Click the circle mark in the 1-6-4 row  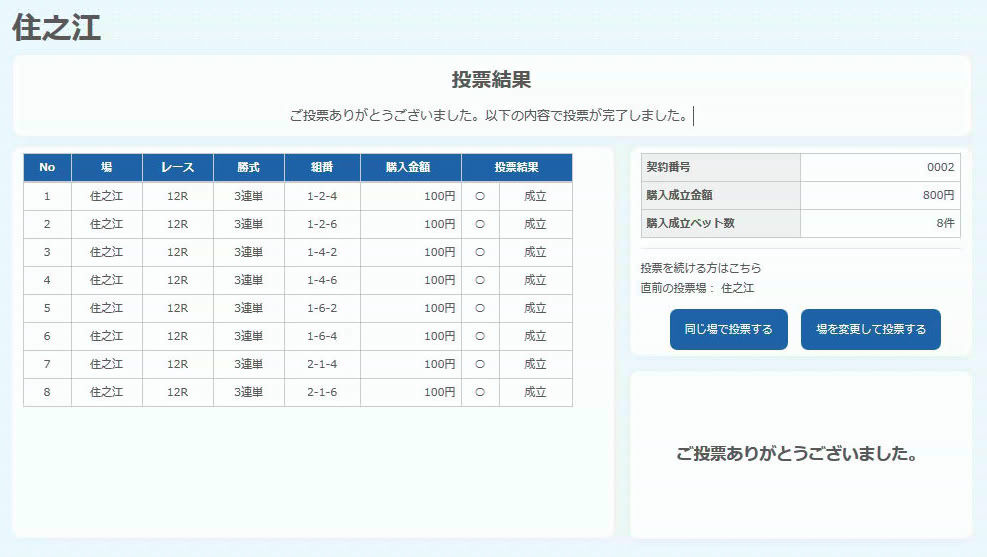point(480,336)
